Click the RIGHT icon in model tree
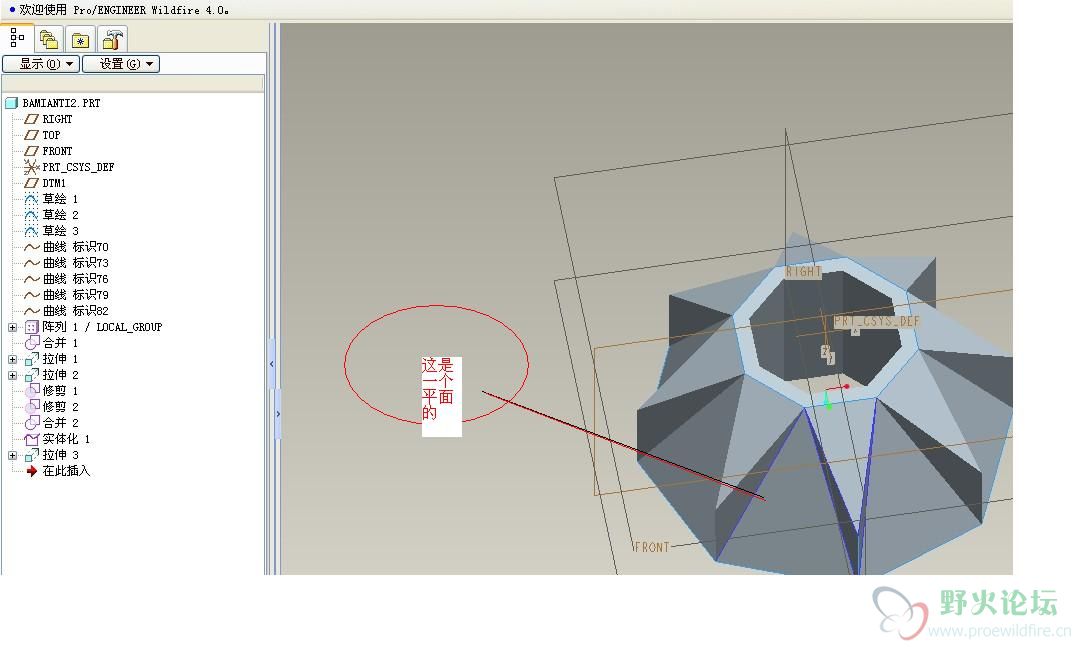 click(32, 119)
